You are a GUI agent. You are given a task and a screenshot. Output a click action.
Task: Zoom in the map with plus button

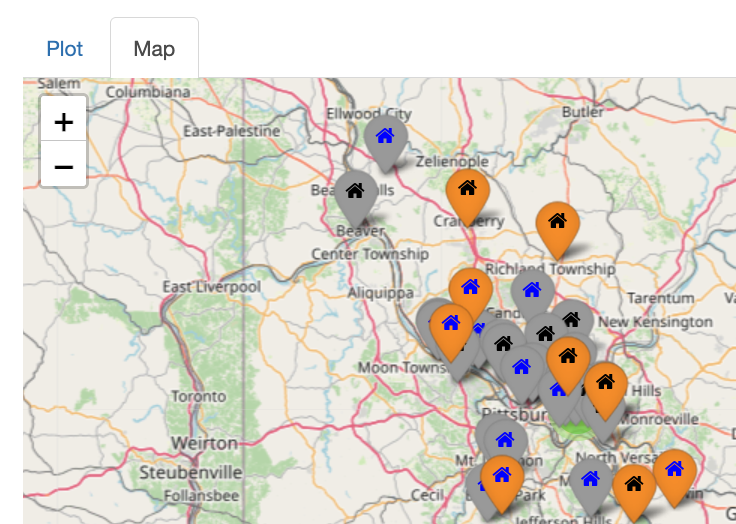coord(63,123)
